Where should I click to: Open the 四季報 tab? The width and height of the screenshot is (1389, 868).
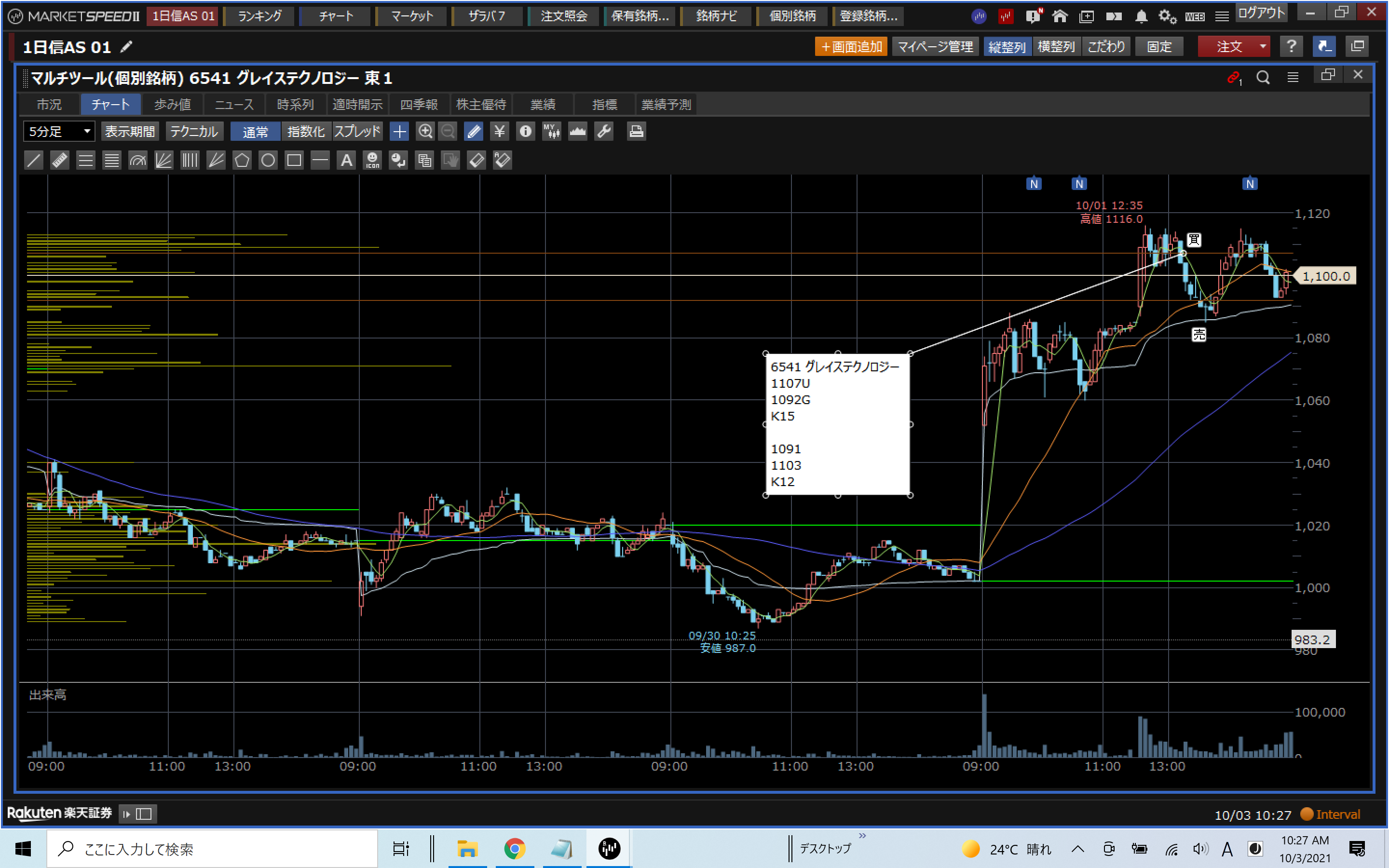click(419, 105)
